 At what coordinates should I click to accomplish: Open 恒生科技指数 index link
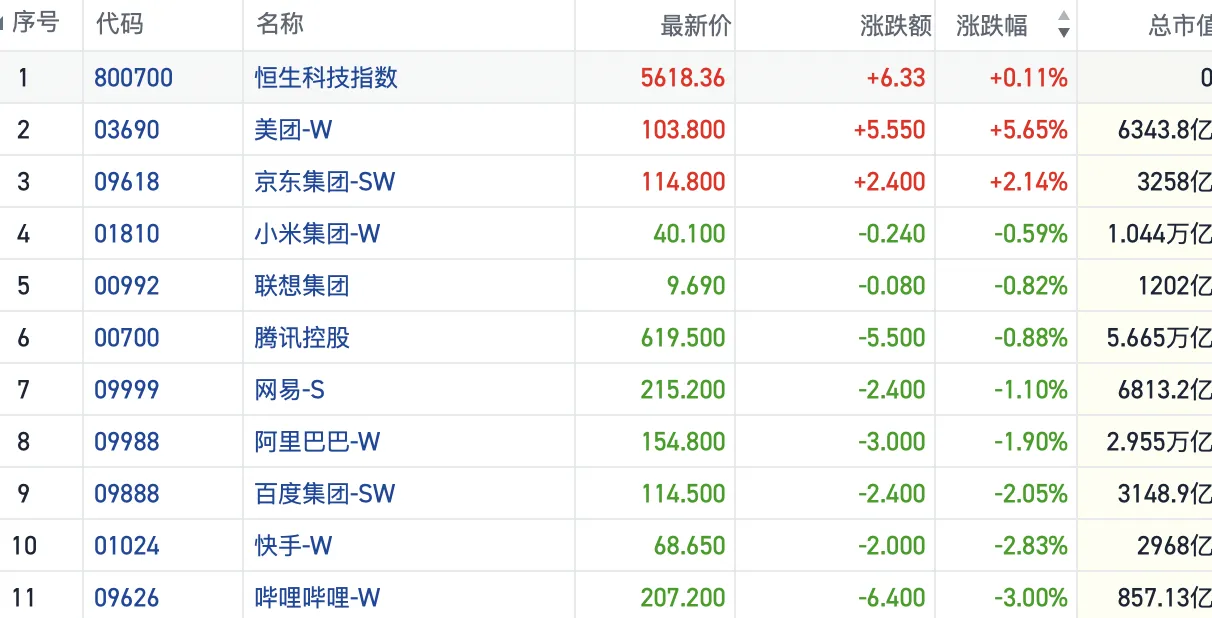(326, 78)
